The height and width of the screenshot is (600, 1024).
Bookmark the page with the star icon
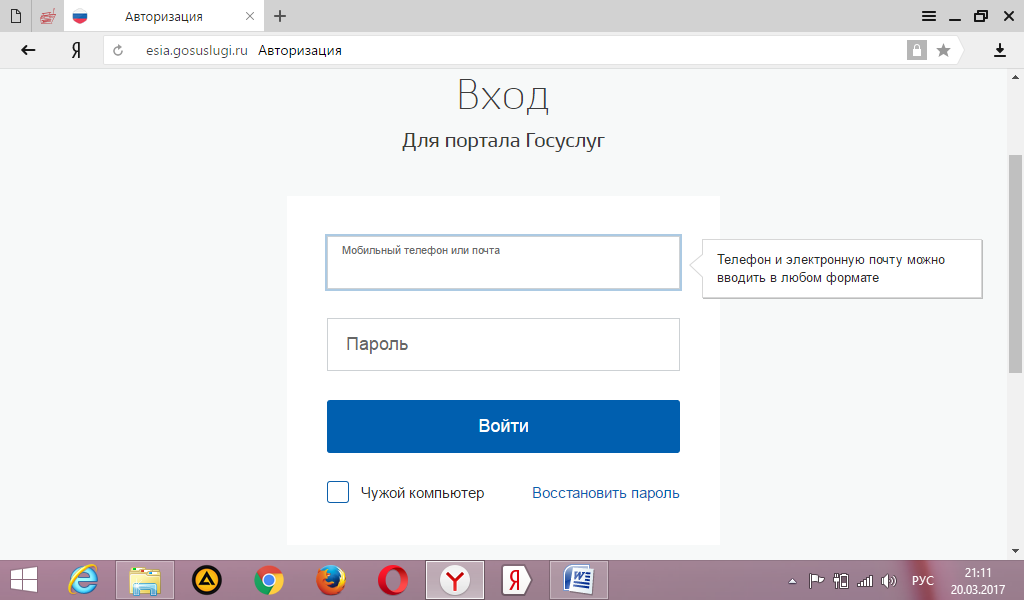(943, 50)
